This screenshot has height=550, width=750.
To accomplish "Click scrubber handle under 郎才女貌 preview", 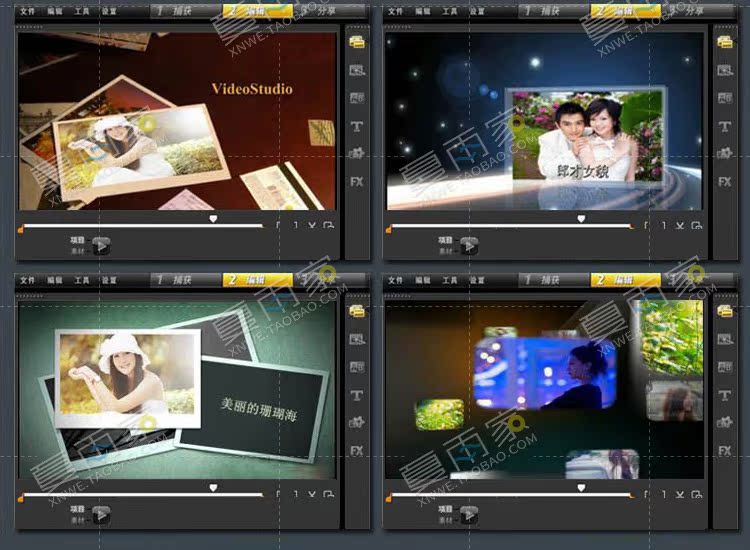I will click(x=581, y=219).
